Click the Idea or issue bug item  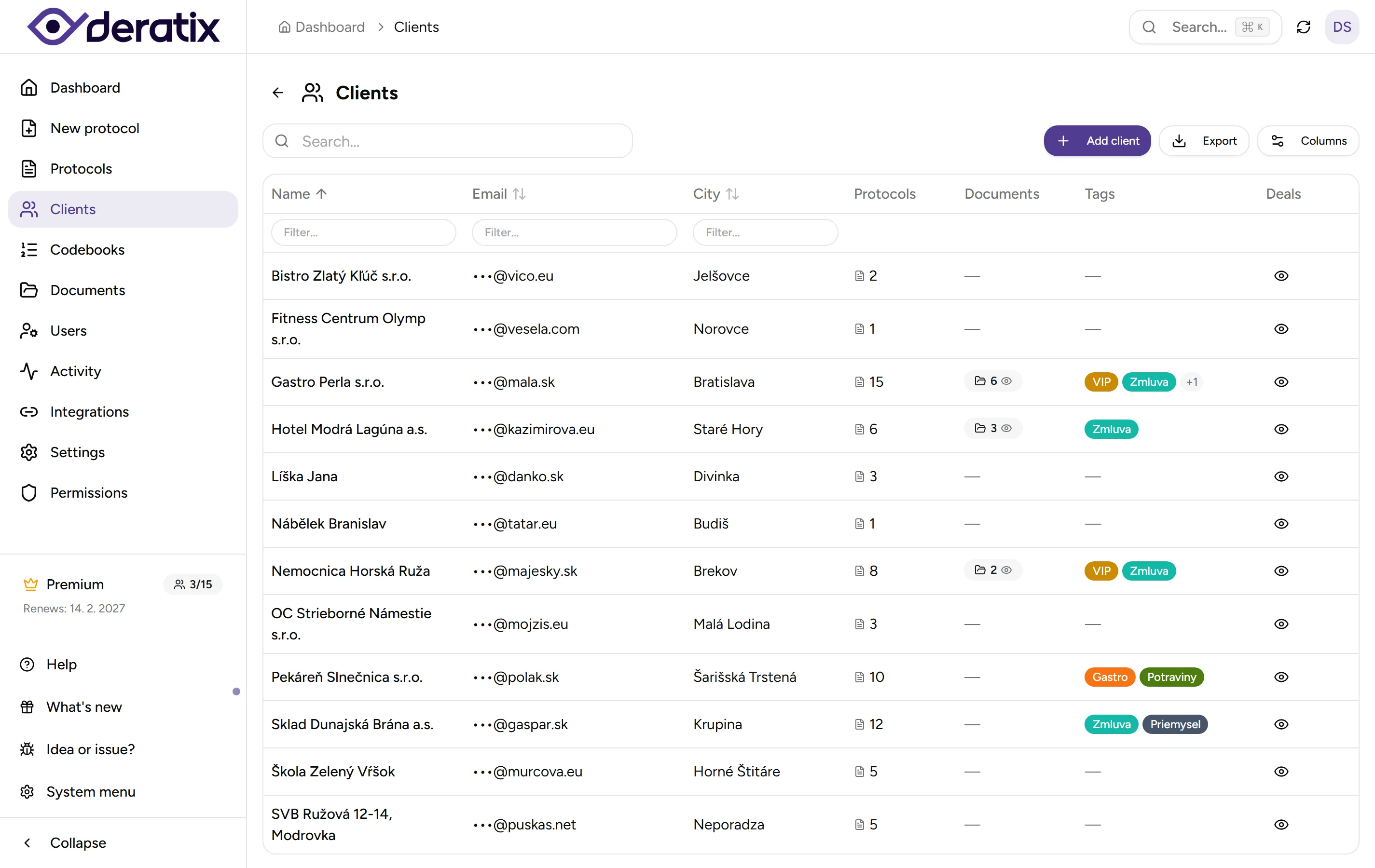pos(90,749)
